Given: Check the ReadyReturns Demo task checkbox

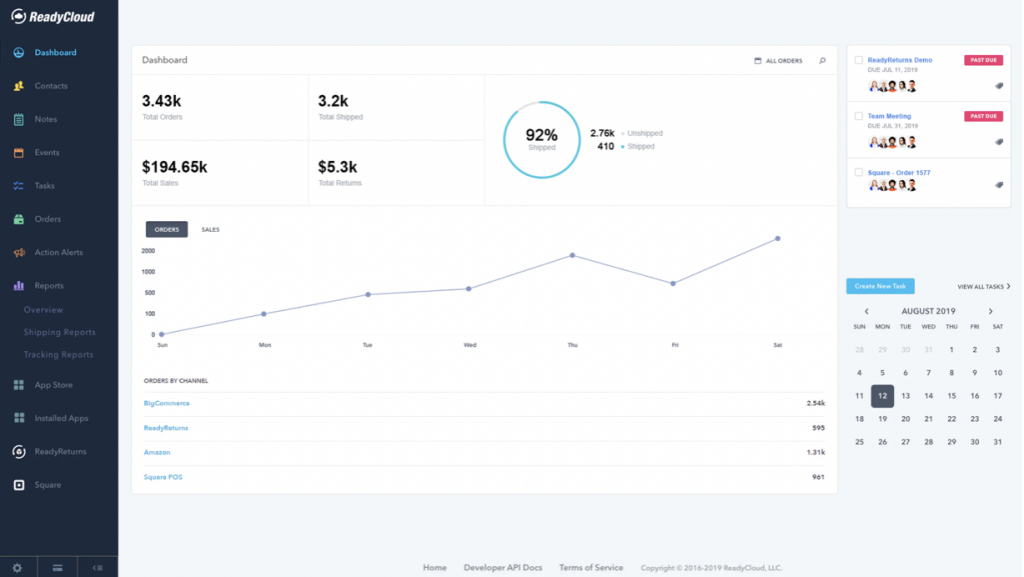Looking at the screenshot, I should point(857,59).
